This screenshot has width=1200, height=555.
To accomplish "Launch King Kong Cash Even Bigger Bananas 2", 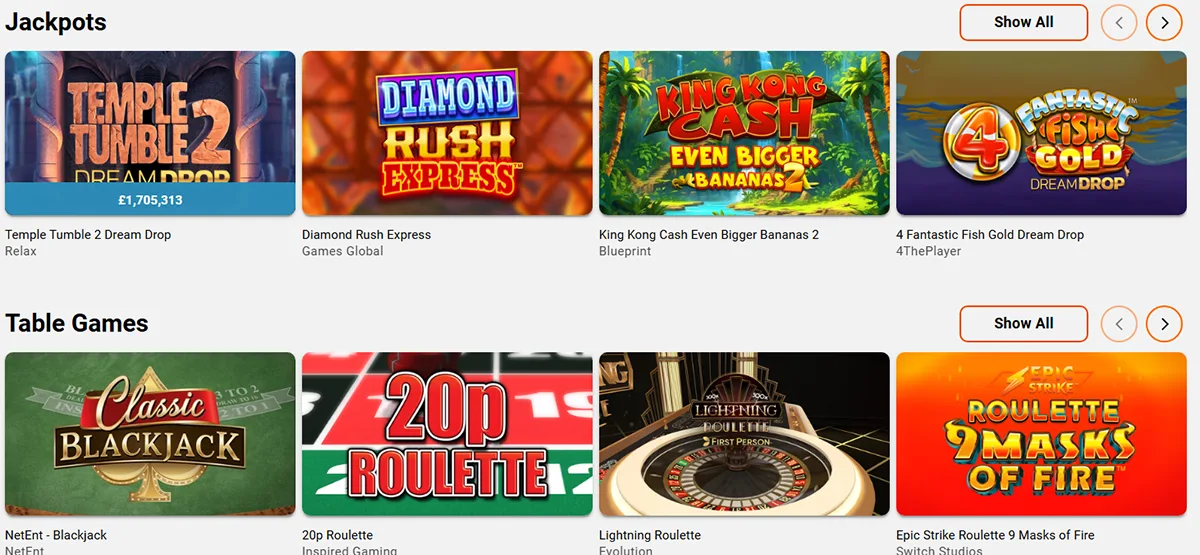I will click(744, 133).
